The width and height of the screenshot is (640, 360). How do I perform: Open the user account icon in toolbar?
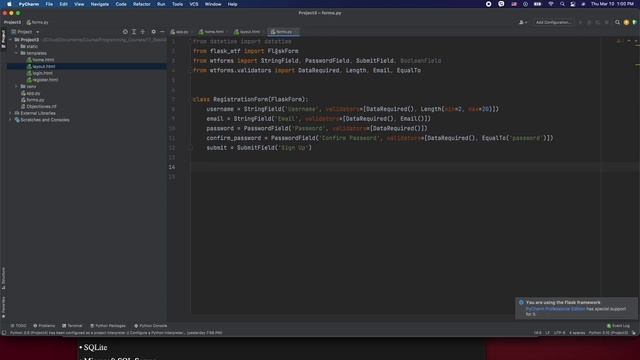click(522, 22)
